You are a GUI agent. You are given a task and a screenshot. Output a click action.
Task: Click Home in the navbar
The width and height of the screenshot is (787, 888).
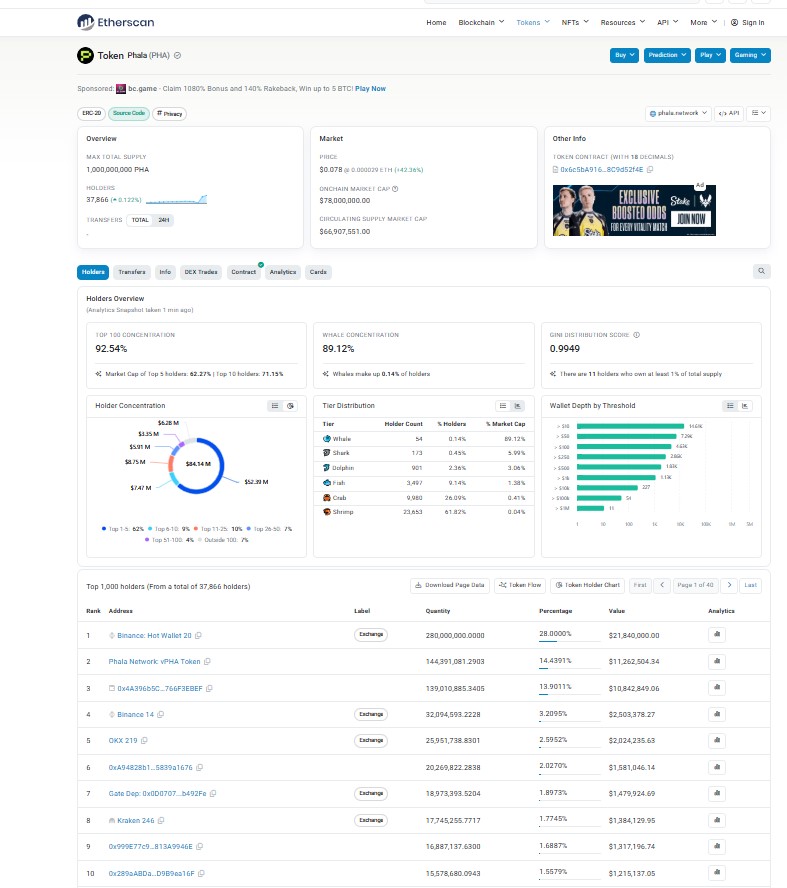click(x=436, y=22)
